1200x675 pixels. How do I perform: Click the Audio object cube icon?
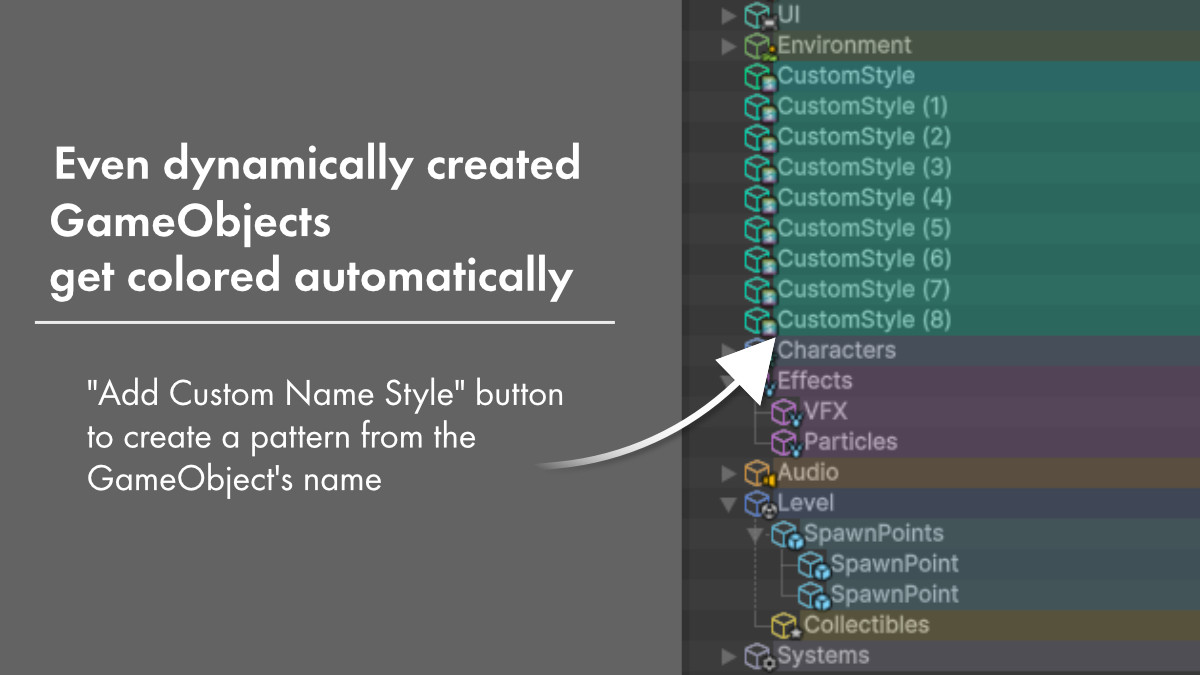[760, 473]
